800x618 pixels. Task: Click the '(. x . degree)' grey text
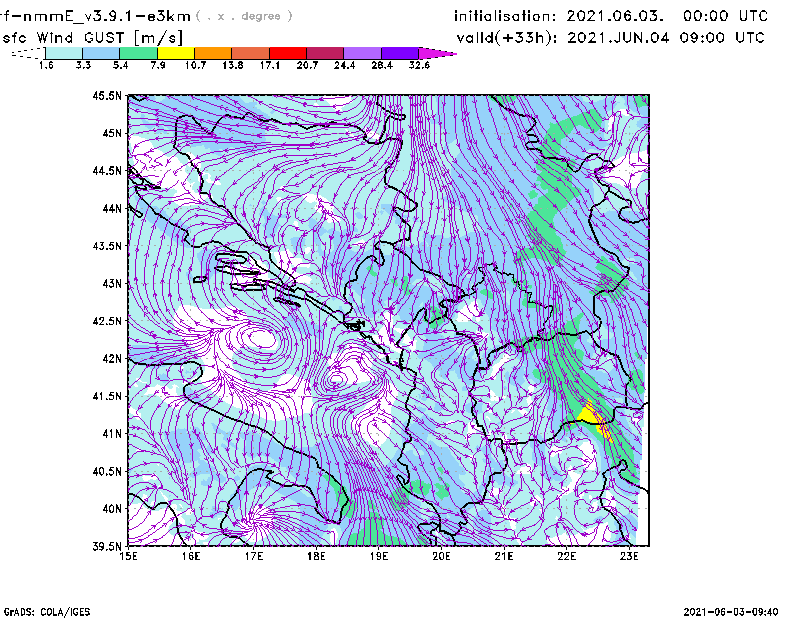(245, 16)
